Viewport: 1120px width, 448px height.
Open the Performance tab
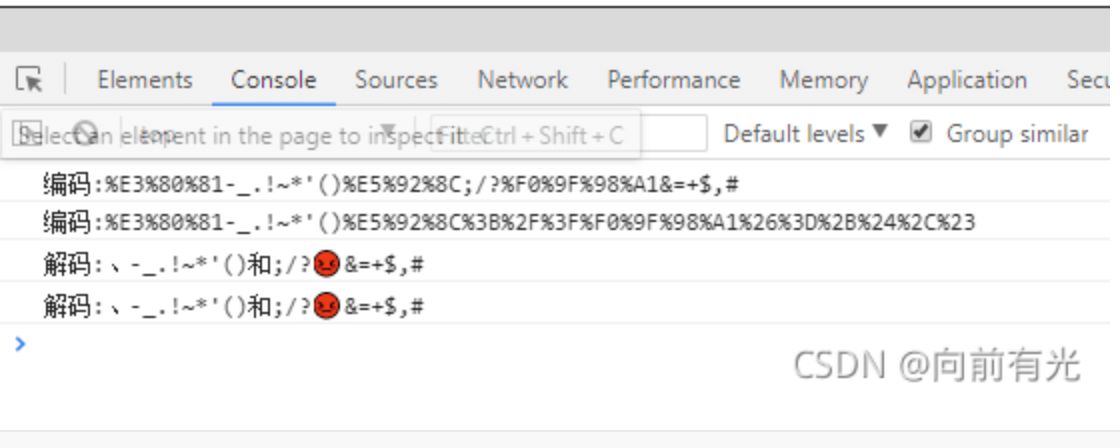pyautogui.click(x=674, y=79)
